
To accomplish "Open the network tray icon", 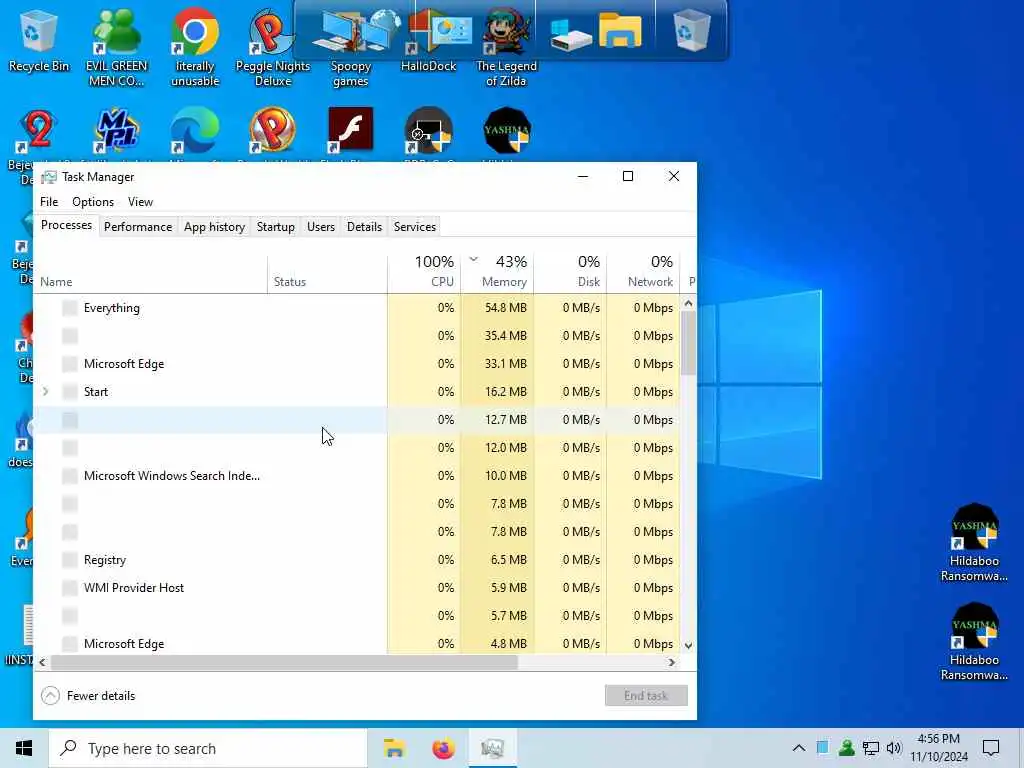I will pyautogui.click(x=871, y=748).
